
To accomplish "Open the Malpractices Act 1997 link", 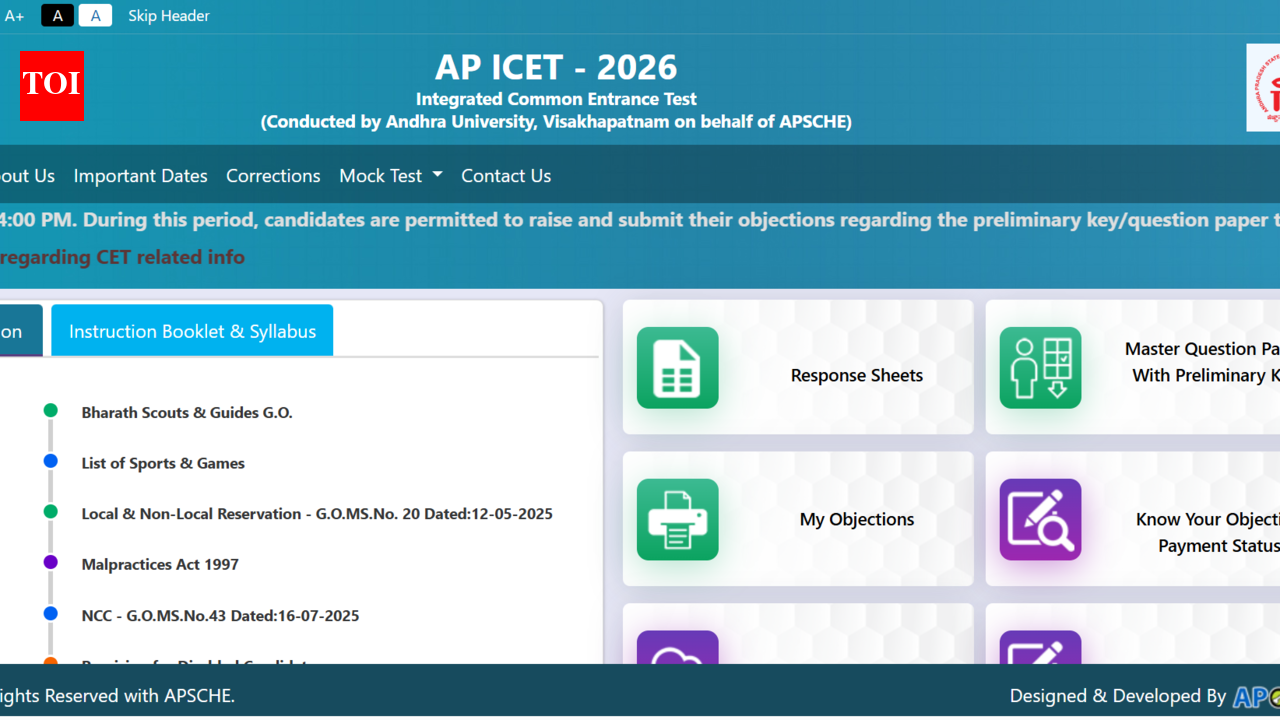I will coord(160,564).
